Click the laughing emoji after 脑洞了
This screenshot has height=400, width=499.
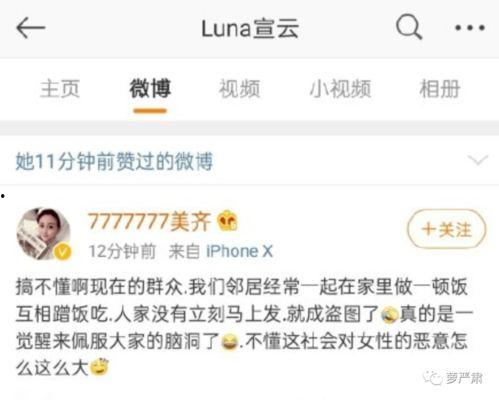point(230,342)
